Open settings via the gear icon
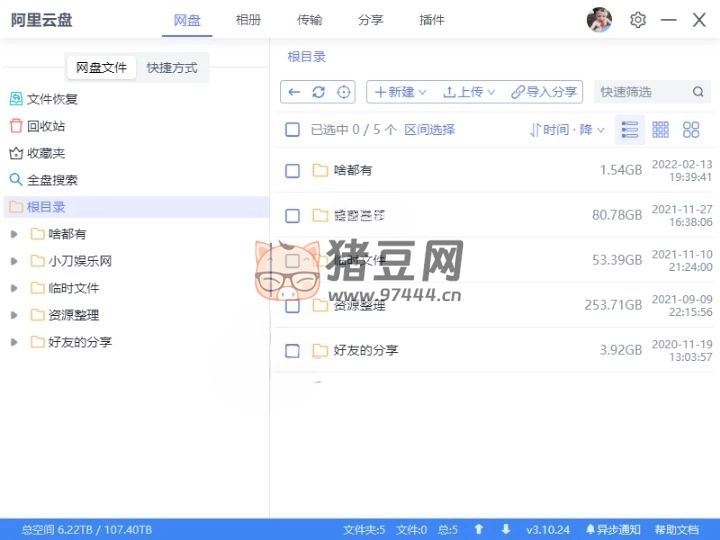Viewport: 720px width, 540px height. click(x=638, y=20)
